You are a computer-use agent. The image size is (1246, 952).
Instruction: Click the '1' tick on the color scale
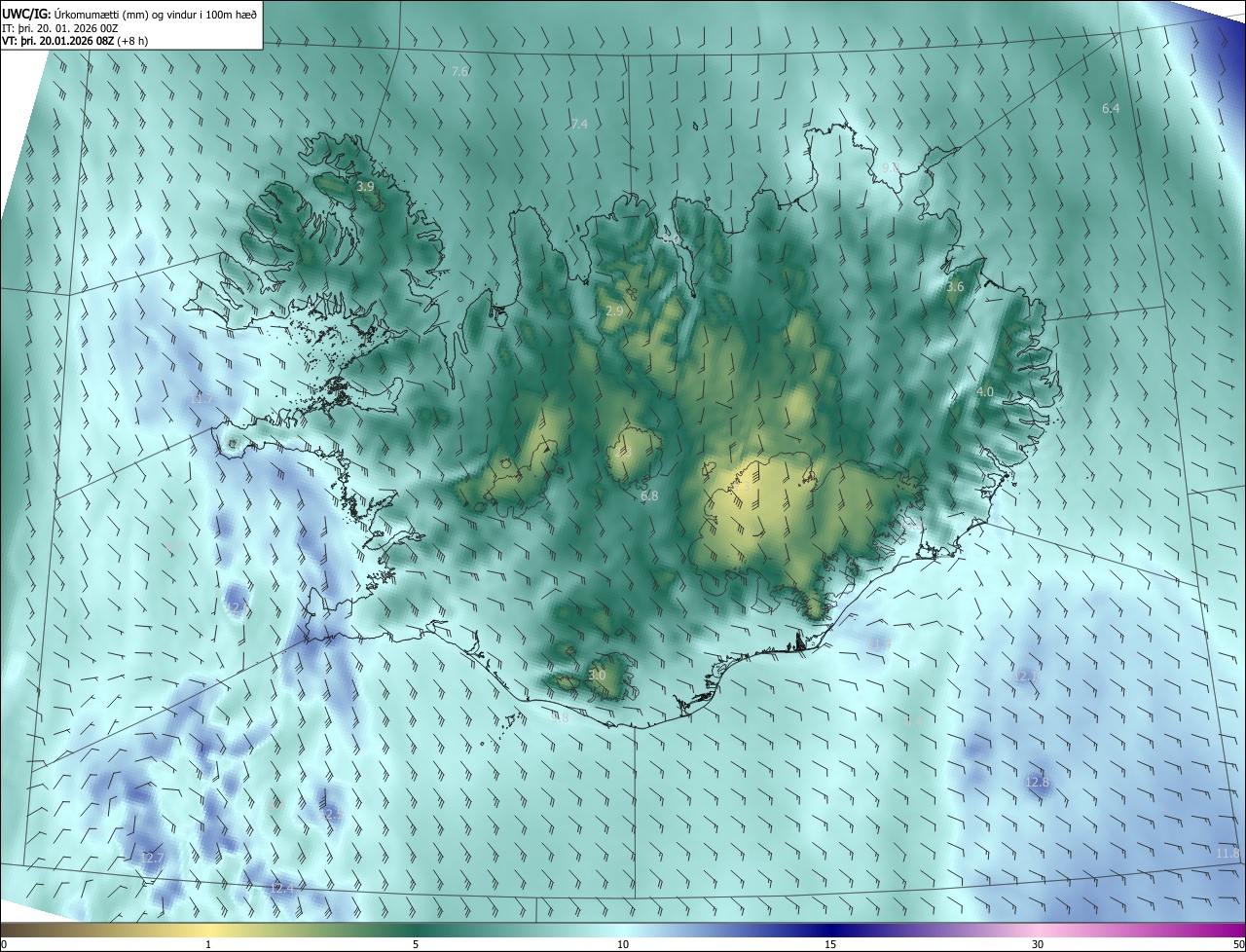[x=208, y=944]
